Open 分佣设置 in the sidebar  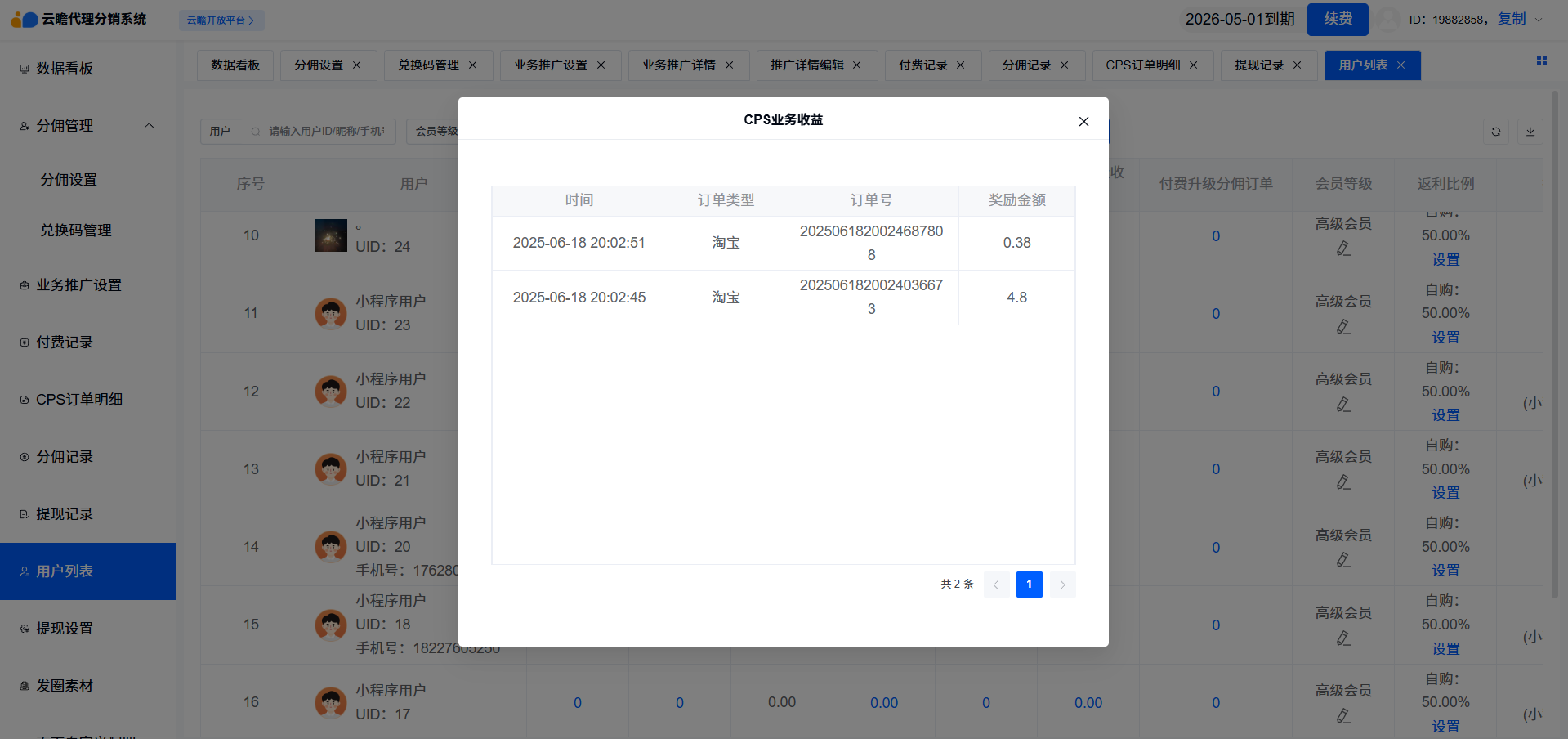click(88, 180)
